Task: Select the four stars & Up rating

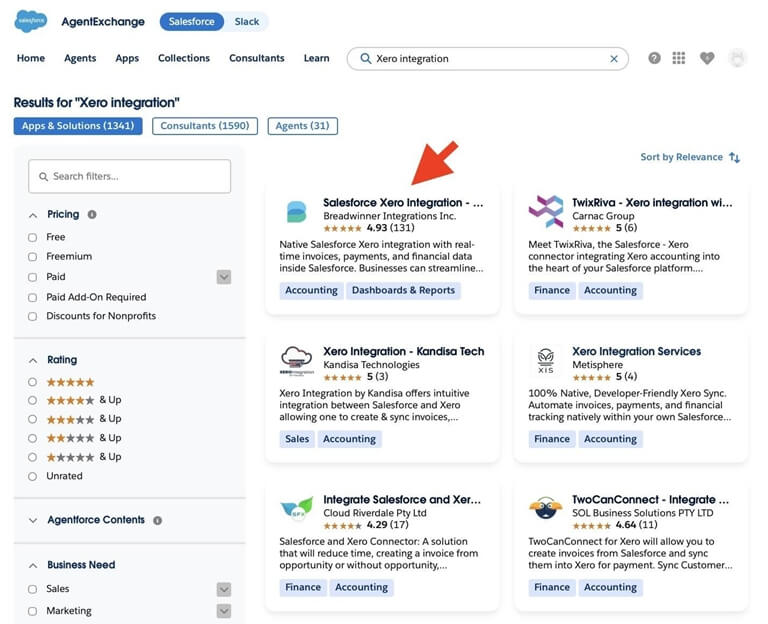Action: (x=32, y=400)
